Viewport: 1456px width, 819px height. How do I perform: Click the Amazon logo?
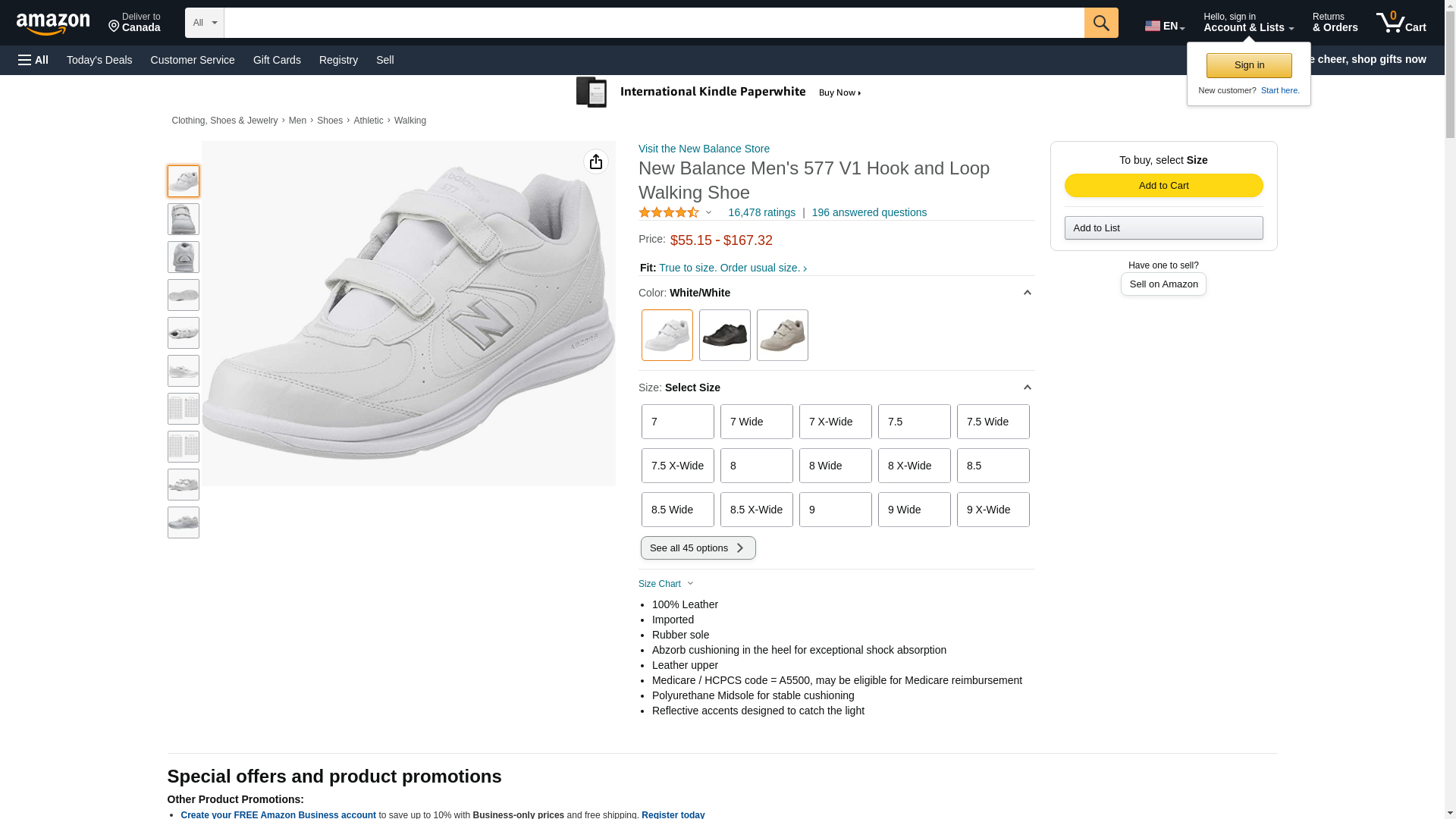pyautogui.click(x=53, y=24)
